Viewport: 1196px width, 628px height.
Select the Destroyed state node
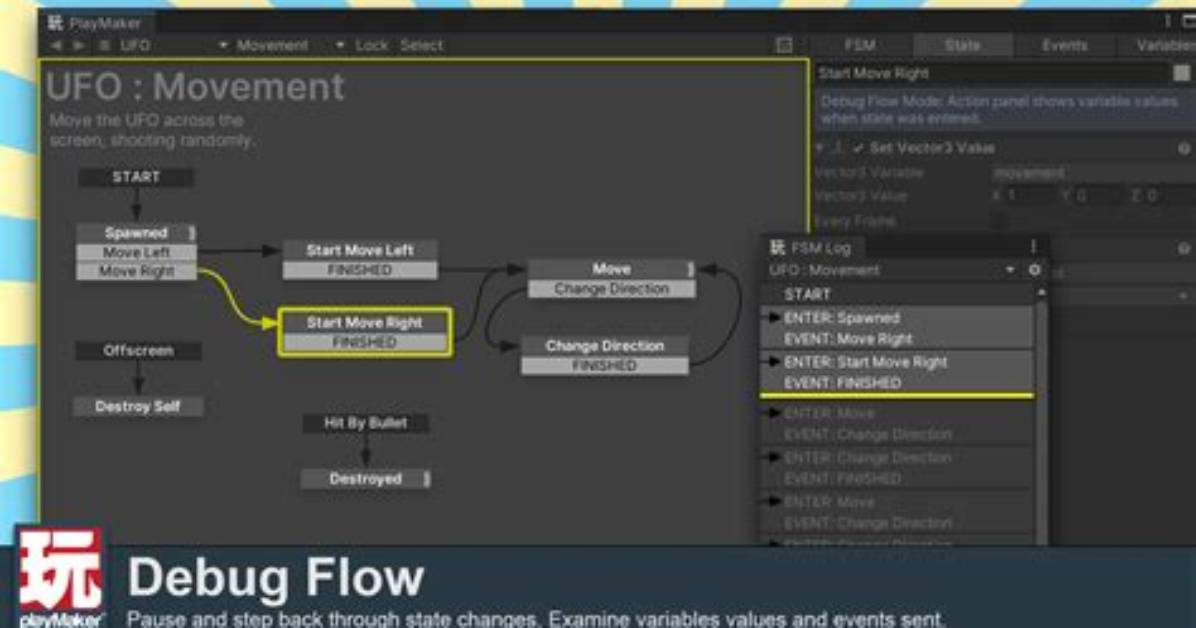click(365, 478)
